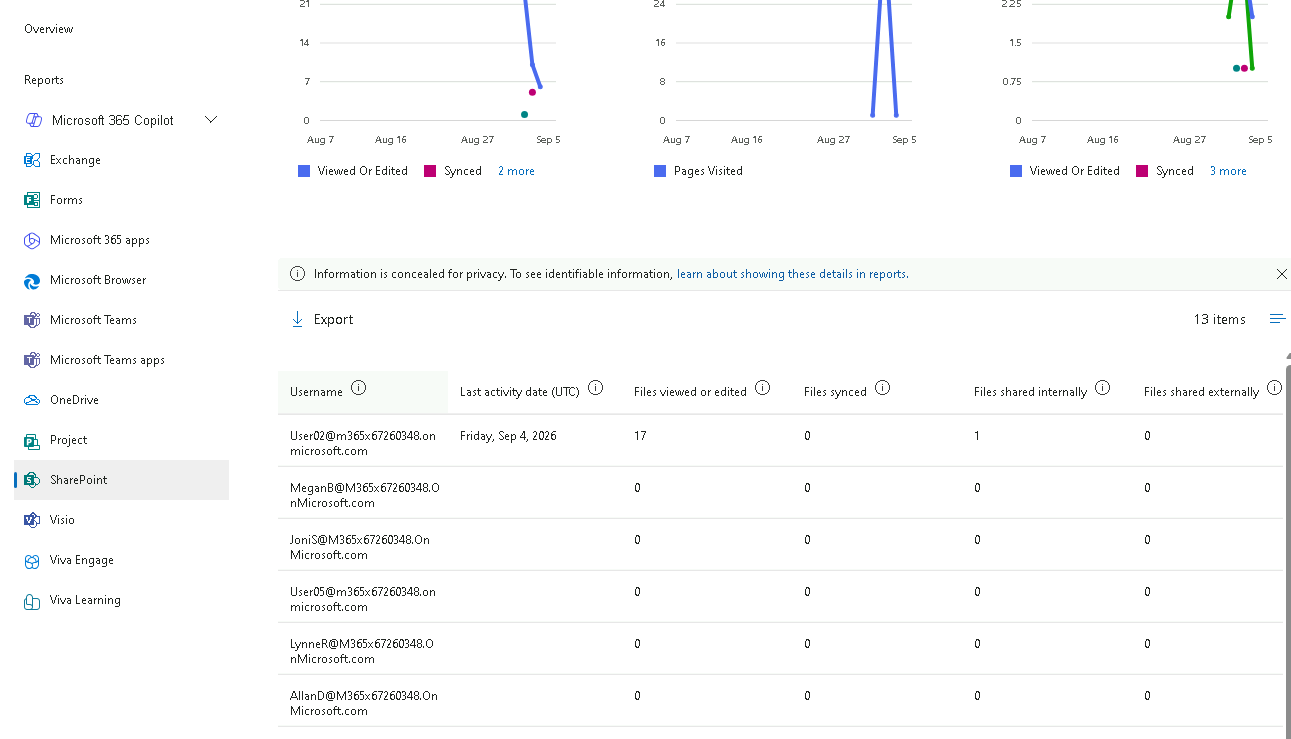This screenshot has width=1291, height=739.
Task: Toggle magenta Synced legend swatch in third chart
Action: tap(1142, 171)
